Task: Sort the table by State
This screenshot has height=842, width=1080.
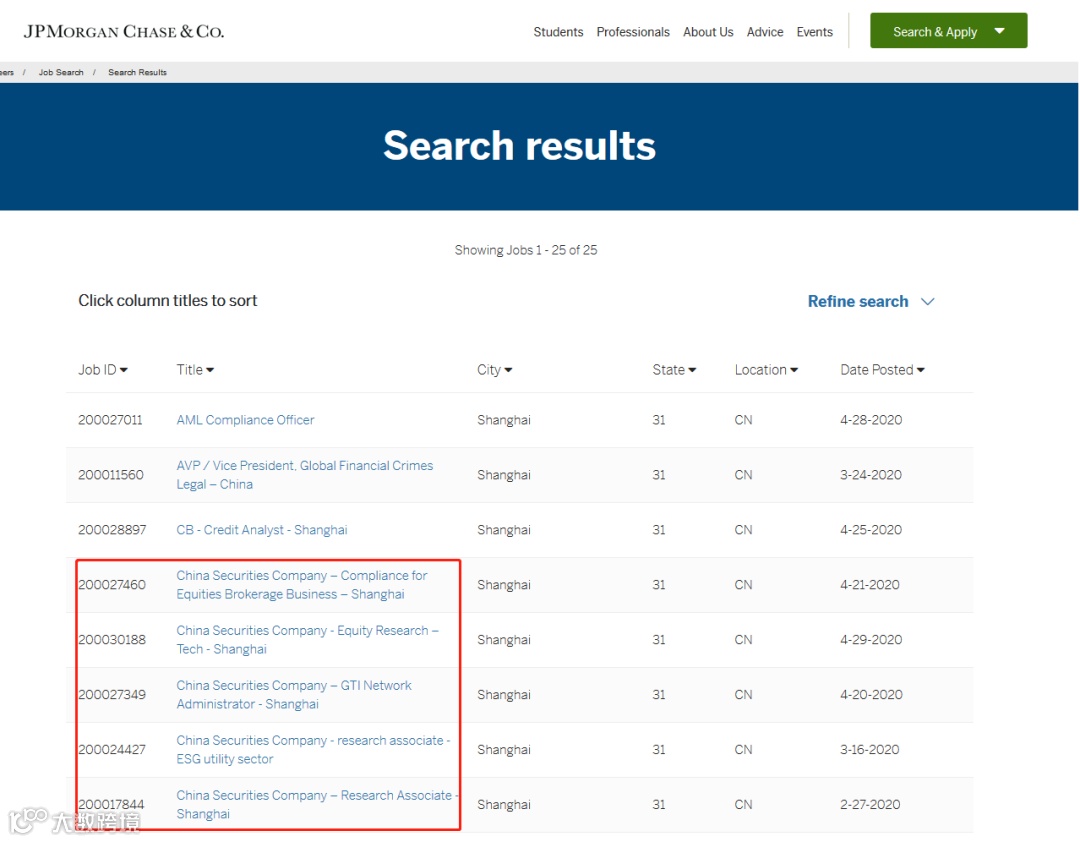Action: tap(674, 370)
